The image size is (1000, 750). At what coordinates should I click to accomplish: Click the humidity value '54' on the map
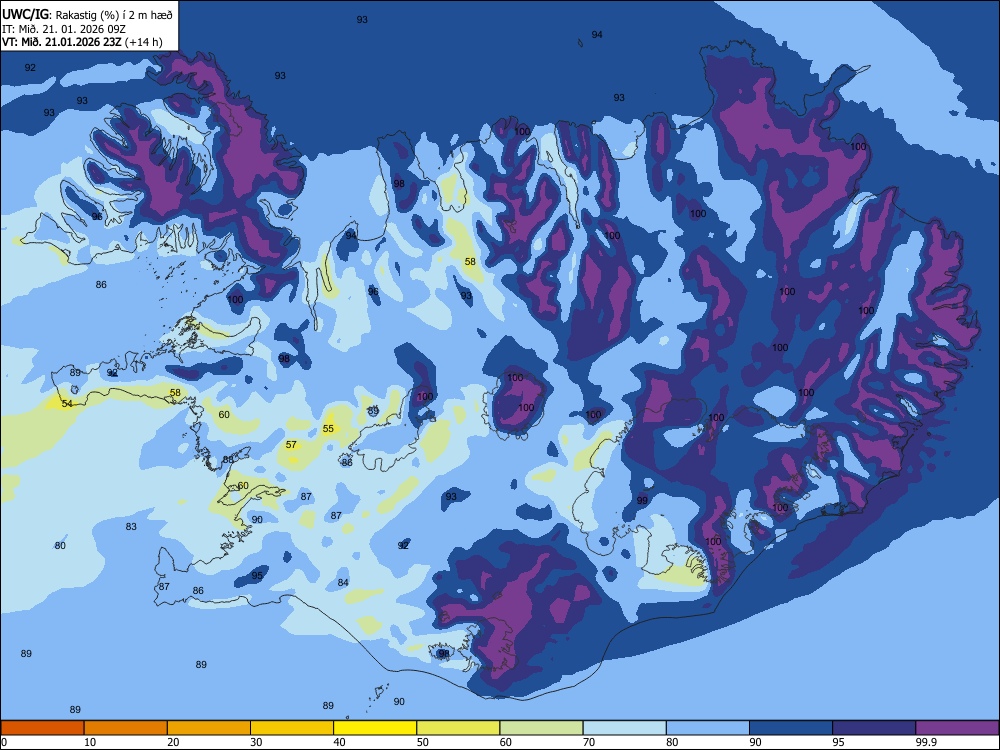point(67,404)
